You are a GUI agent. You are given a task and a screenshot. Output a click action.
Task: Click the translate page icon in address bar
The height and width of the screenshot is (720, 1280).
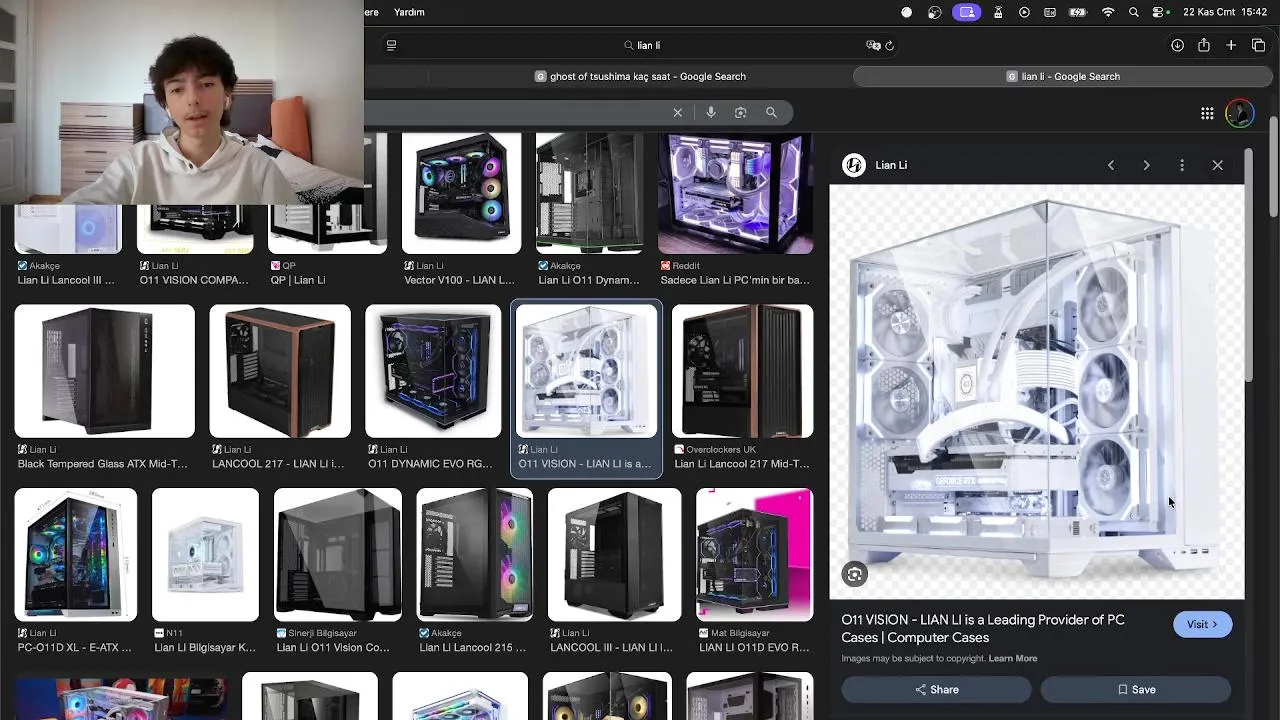[873, 45]
